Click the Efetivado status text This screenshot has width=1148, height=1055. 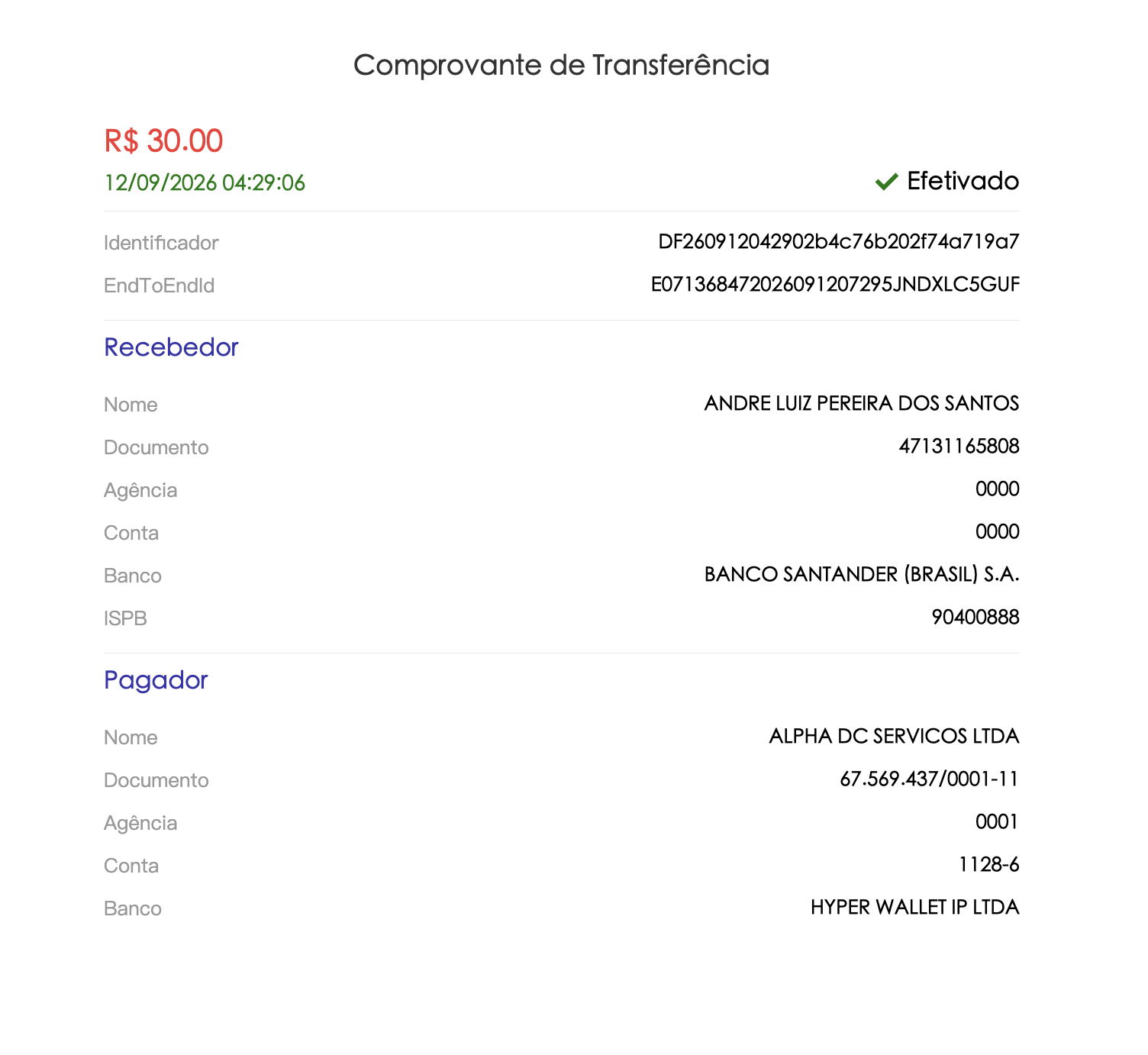point(963,181)
